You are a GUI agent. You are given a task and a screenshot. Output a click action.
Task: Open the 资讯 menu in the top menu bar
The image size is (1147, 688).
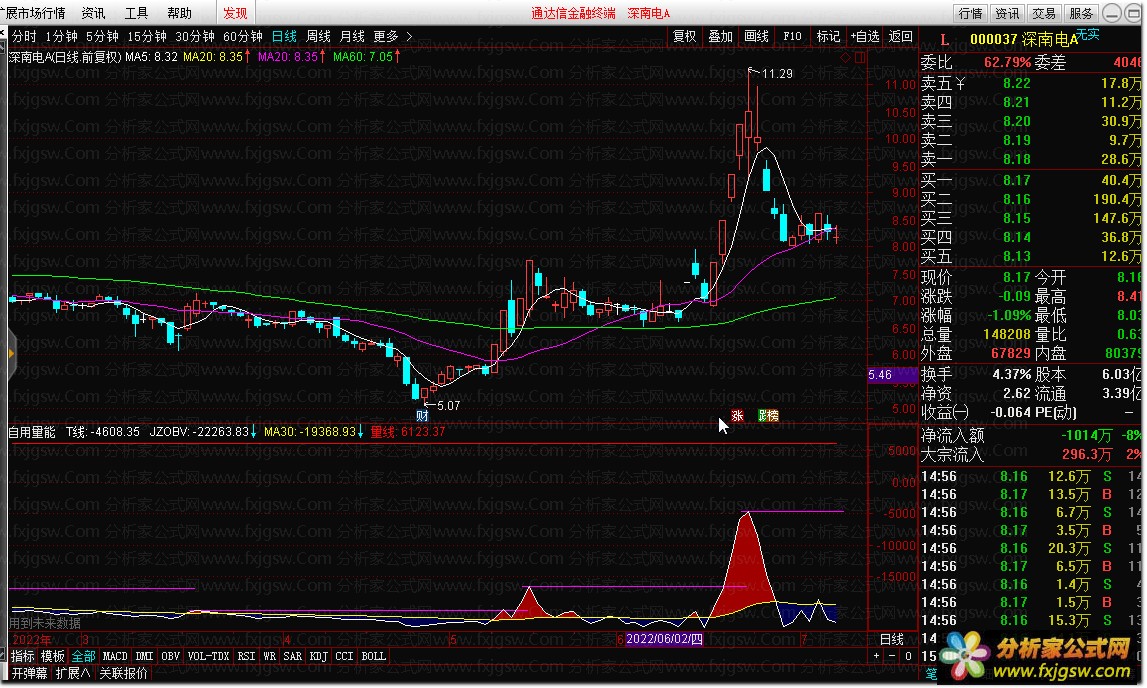(x=93, y=13)
